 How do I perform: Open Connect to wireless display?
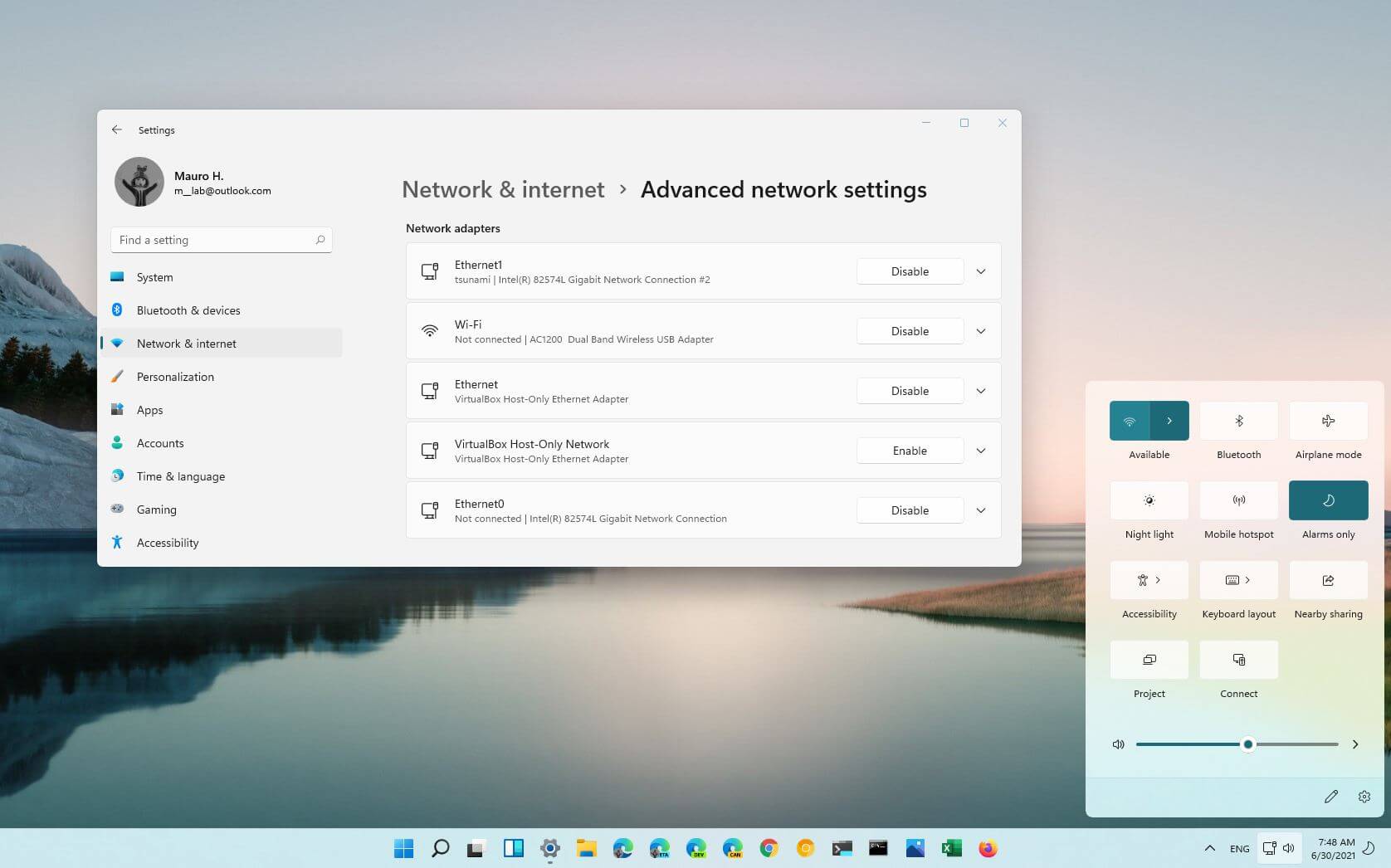[x=1238, y=659]
